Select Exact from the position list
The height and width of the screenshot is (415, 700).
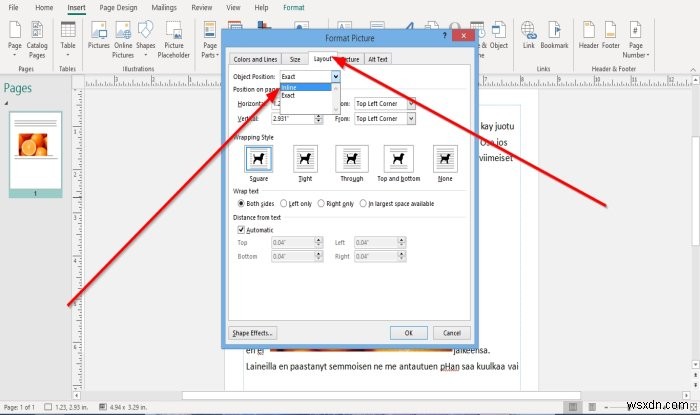point(305,95)
